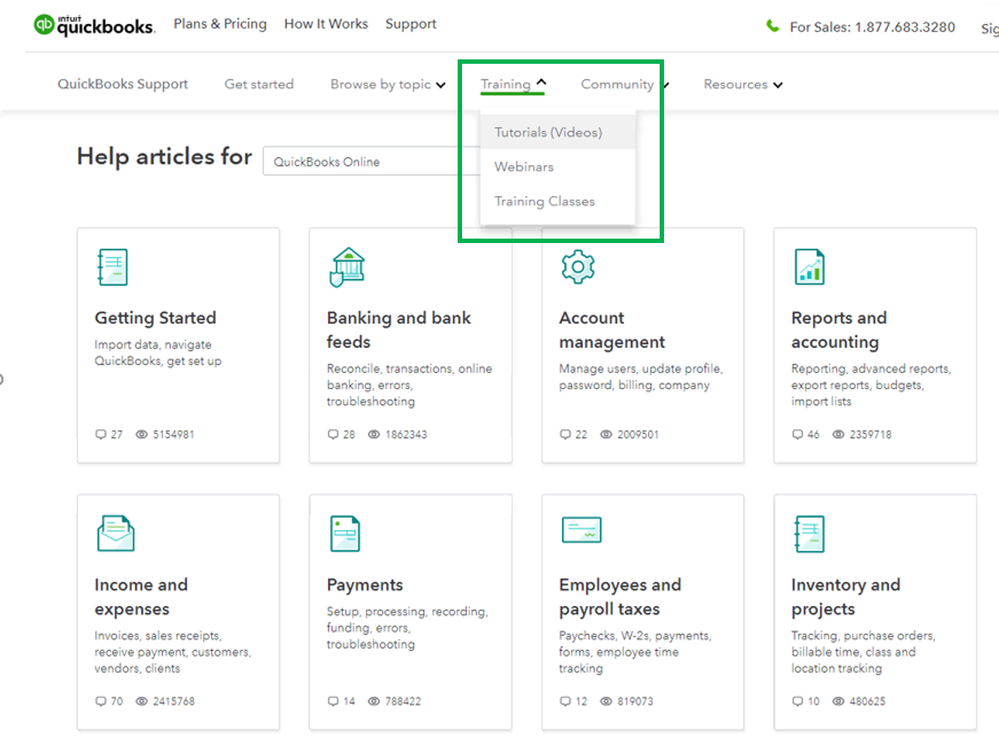This screenshot has height=738, width=999.
Task: Click the Inventory and projects notebook icon
Action: 810,533
